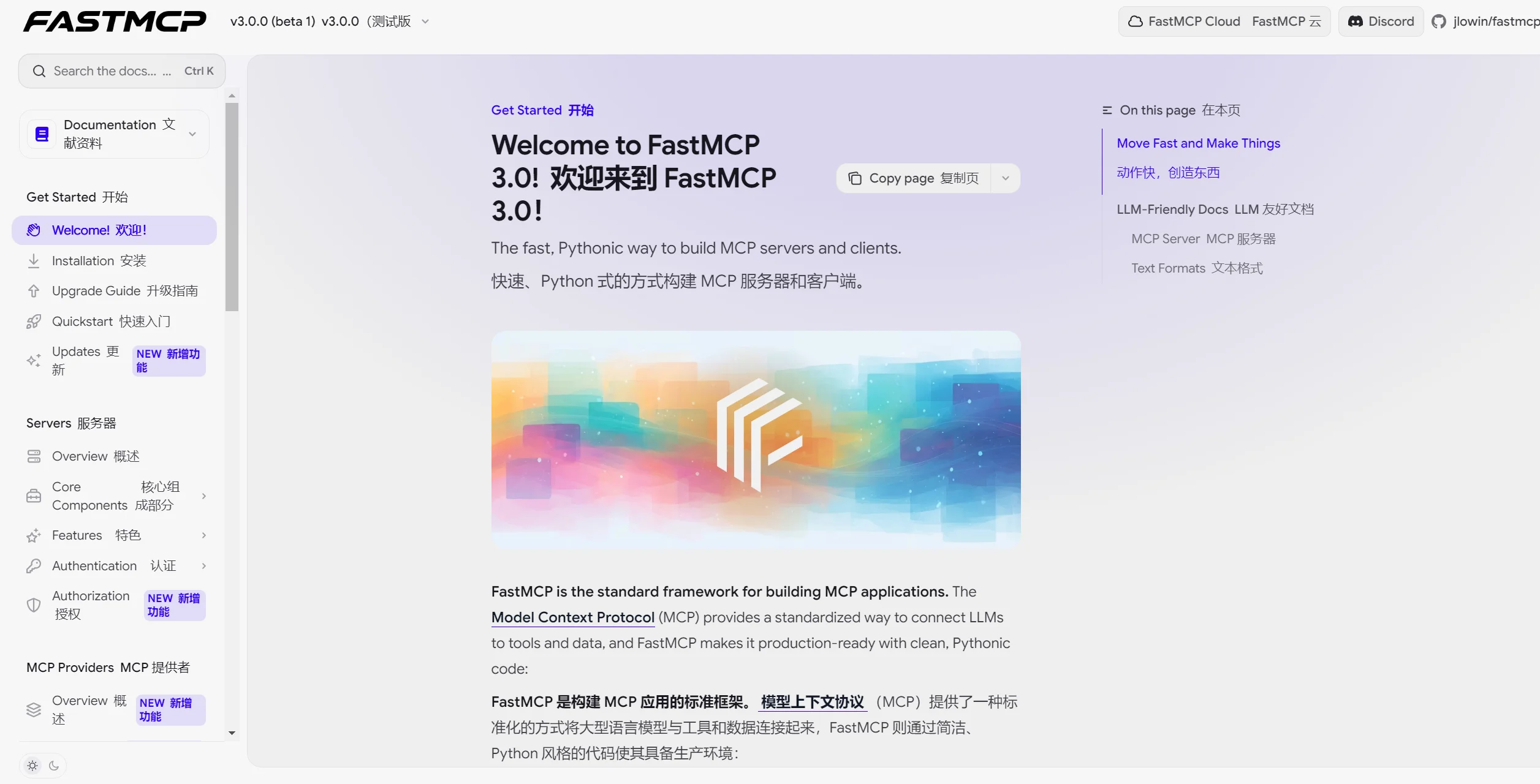Viewport: 1540px width, 784px height.
Task: Click the FastMCP Cloud cloud icon
Action: tap(1134, 20)
